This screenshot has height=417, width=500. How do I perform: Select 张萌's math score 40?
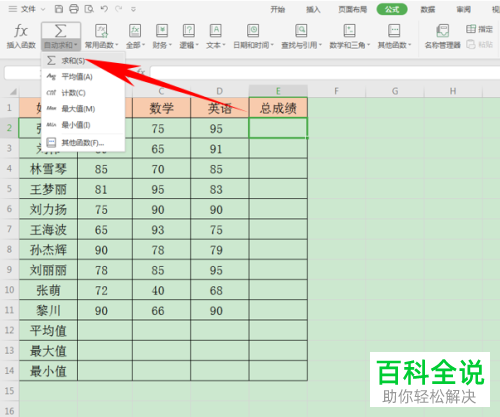tap(161, 290)
